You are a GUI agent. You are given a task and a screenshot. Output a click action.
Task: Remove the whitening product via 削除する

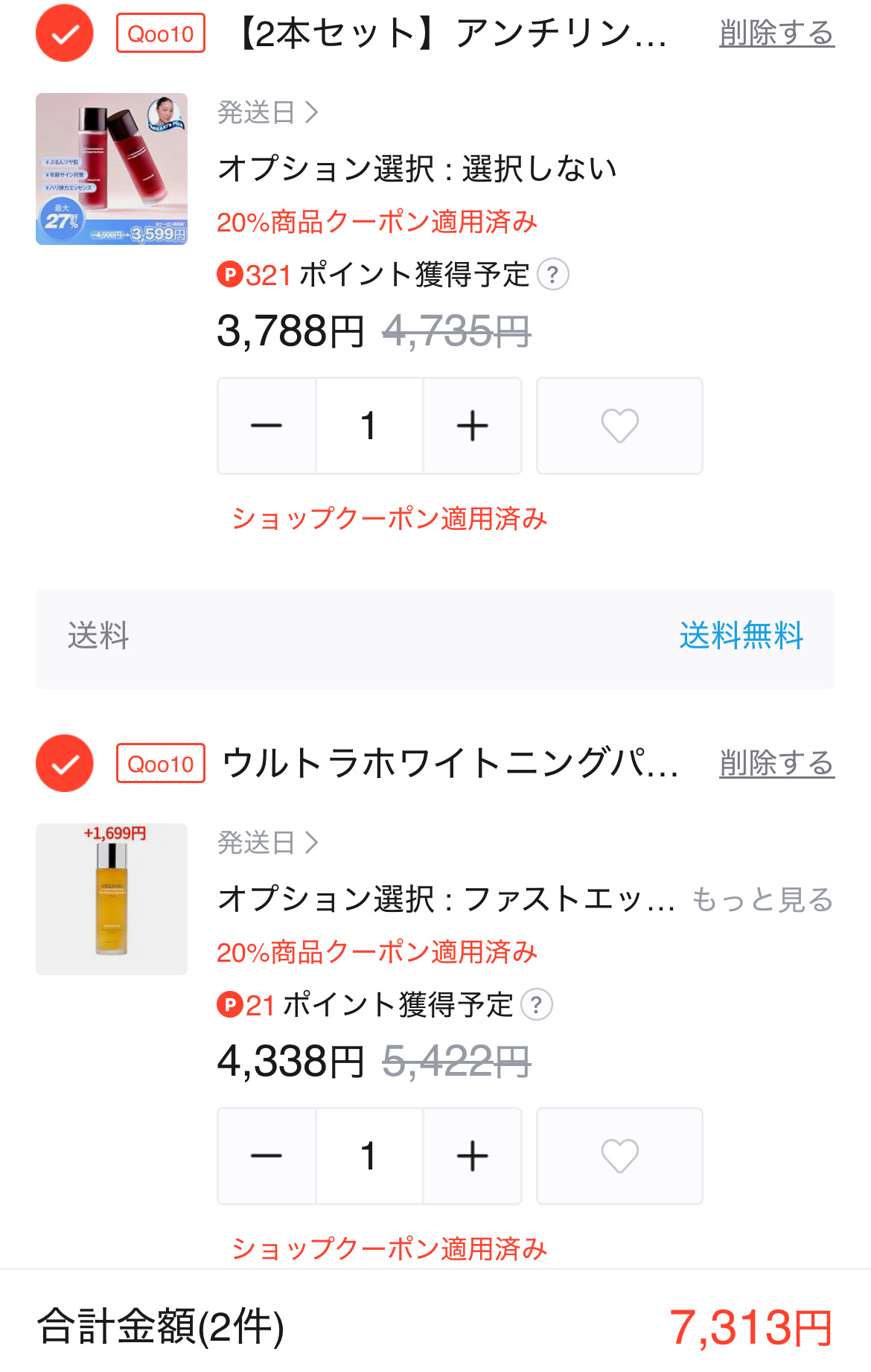pyautogui.click(x=776, y=763)
